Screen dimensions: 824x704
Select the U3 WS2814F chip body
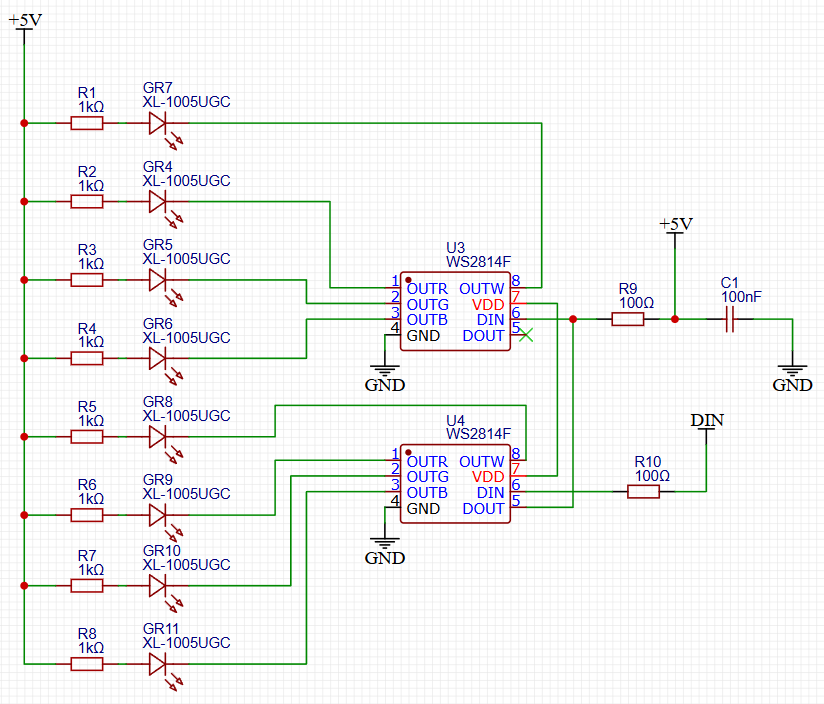455,312
